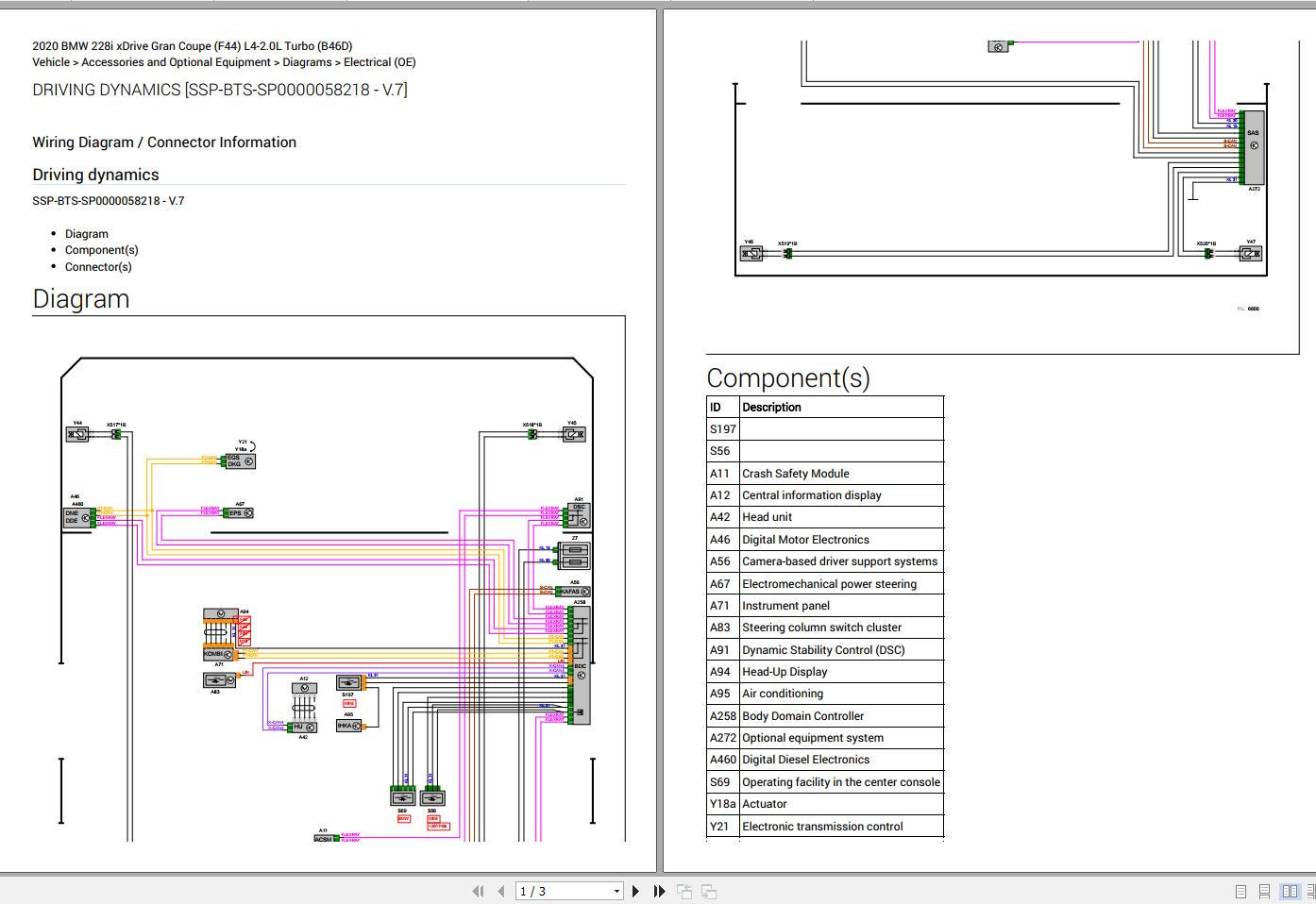1316x904 pixels.
Task: Click the HU head unit box
Action: pyautogui.click(x=303, y=727)
